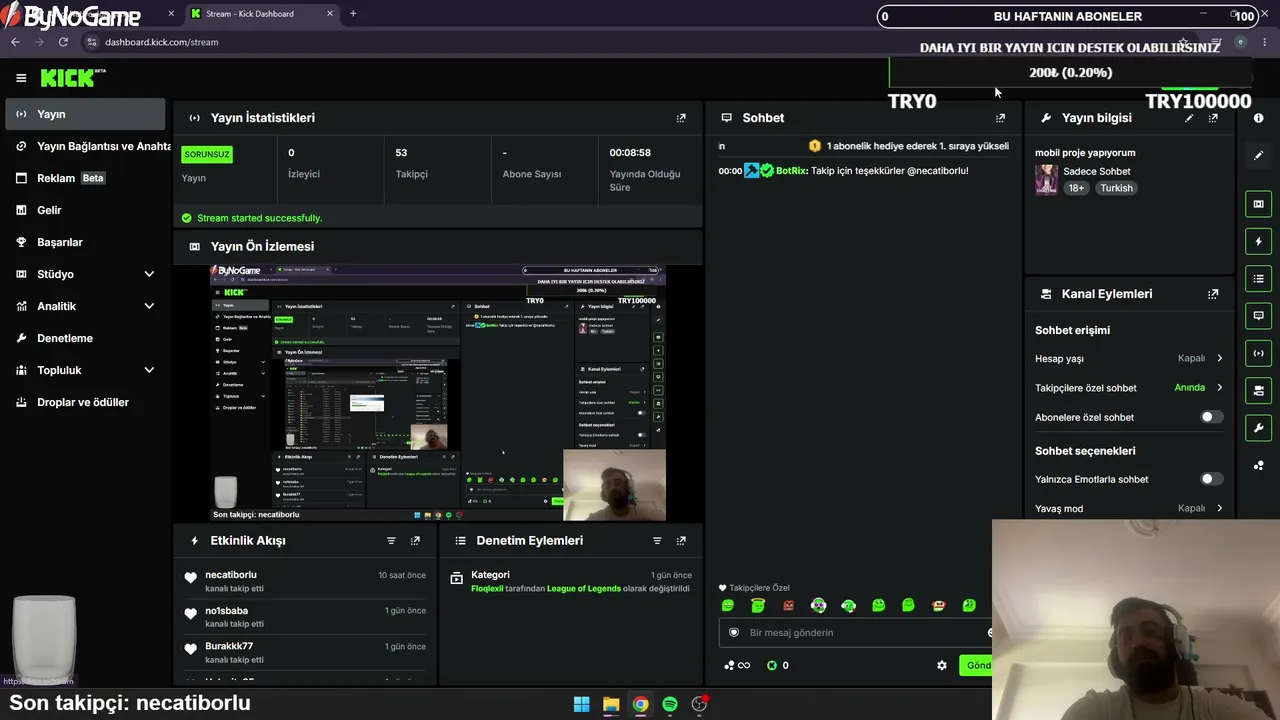The image size is (1280, 720).
Task: Click the pencil icon in right sidebar
Action: [1259, 155]
